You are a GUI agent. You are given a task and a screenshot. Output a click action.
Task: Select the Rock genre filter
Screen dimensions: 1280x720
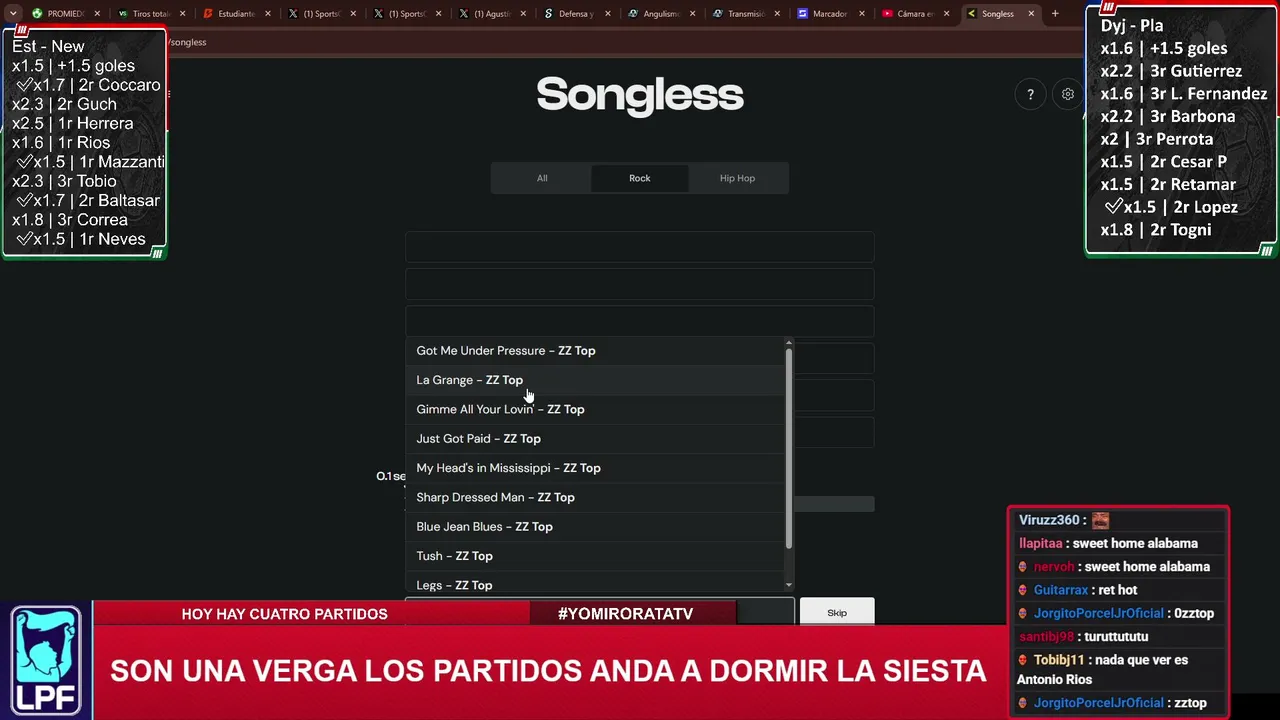tap(640, 178)
